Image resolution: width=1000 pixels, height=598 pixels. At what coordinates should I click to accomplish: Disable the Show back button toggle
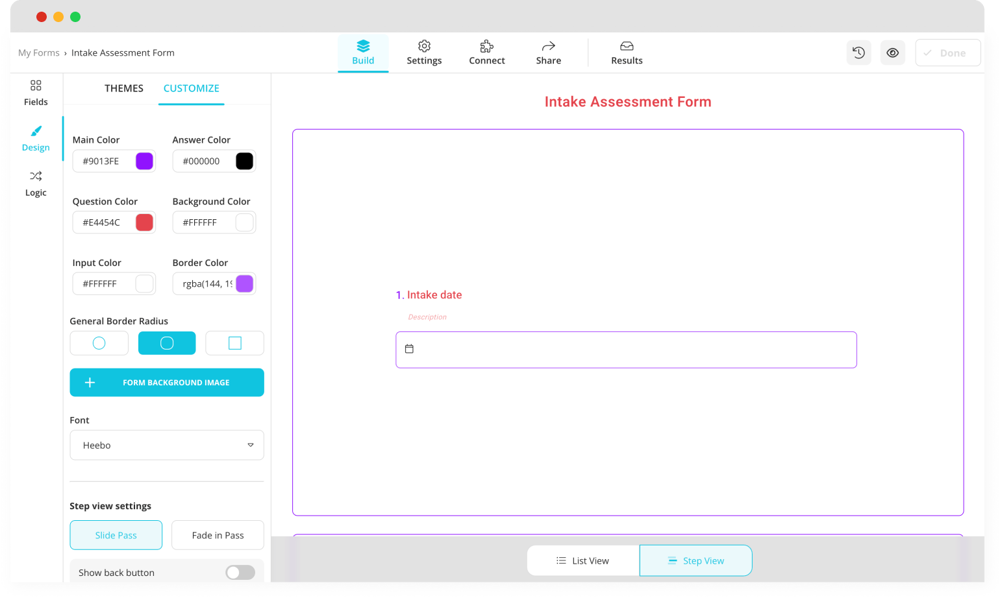pyautogui.click(x=239, y=572)
